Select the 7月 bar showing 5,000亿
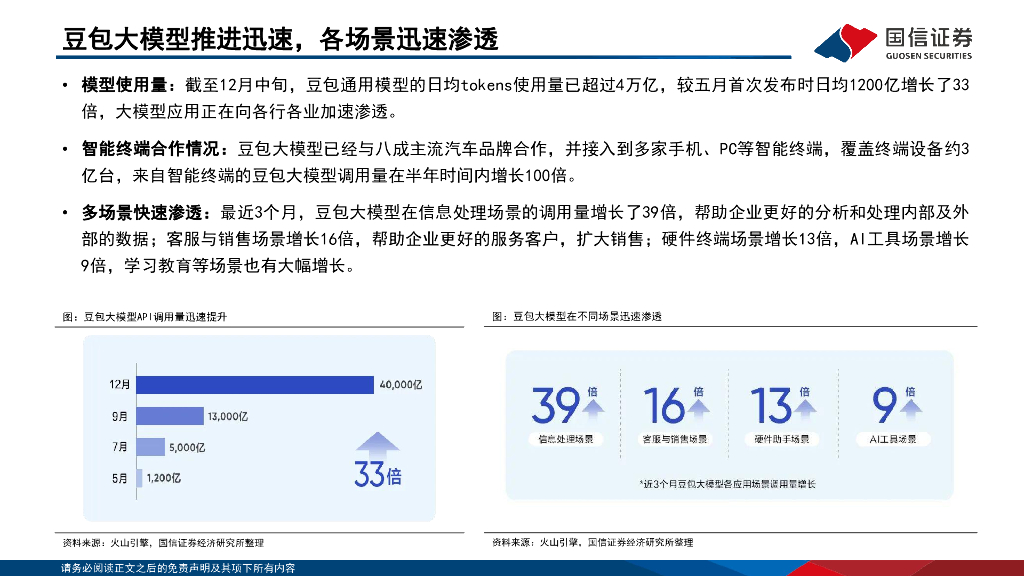The image size is (1024, 576). tap(150, 447)
